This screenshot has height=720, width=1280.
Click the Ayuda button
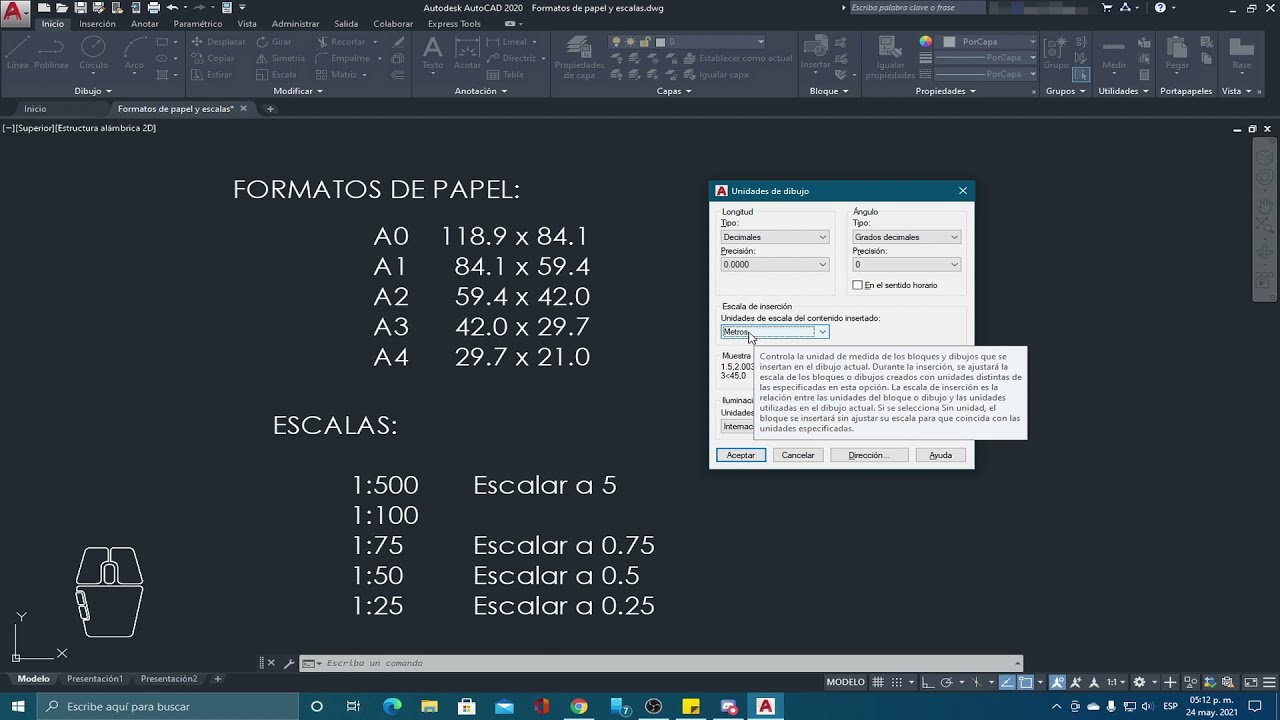pos(941,455)
